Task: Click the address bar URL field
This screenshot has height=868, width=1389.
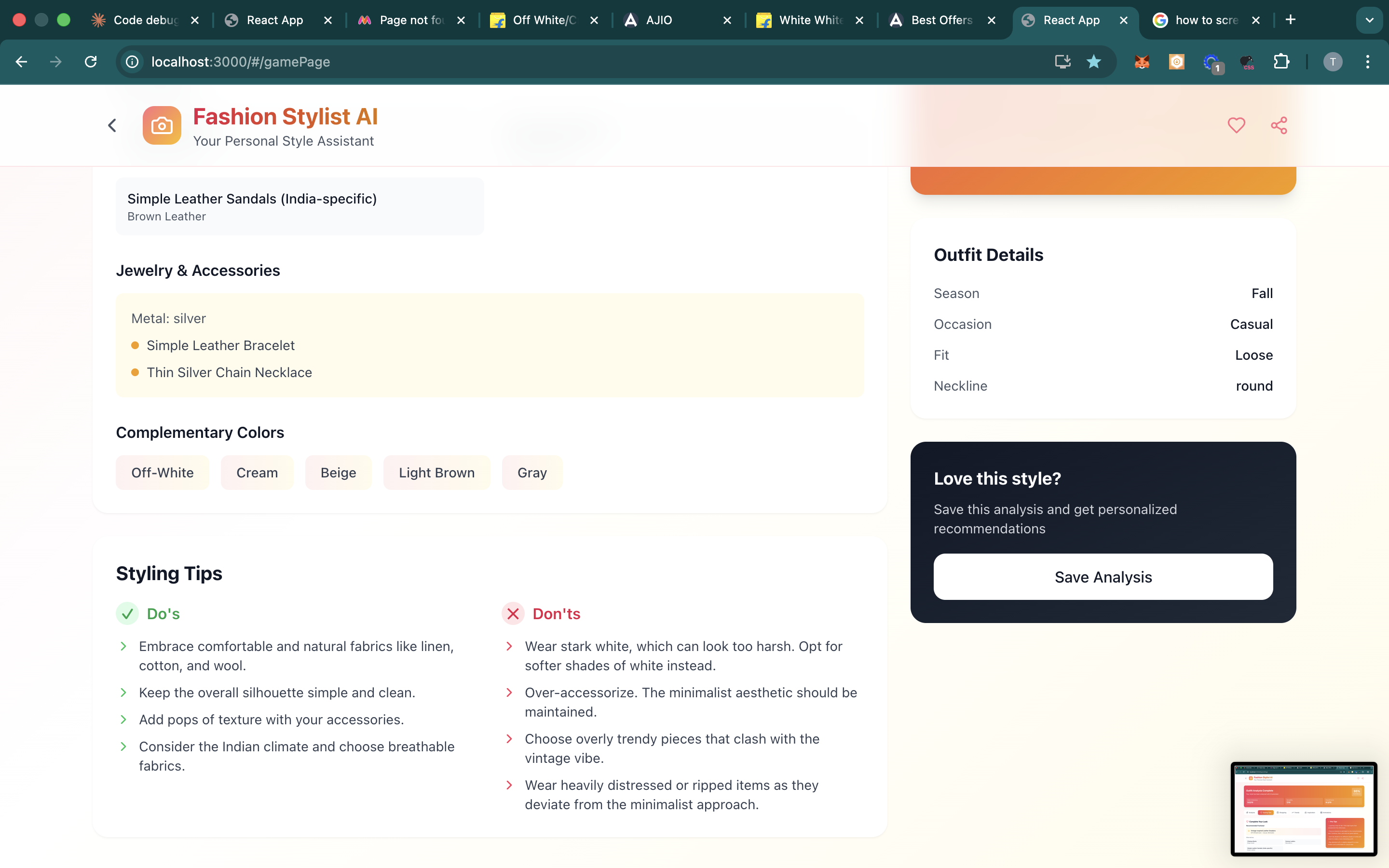Action: click(x=517, y=61)
